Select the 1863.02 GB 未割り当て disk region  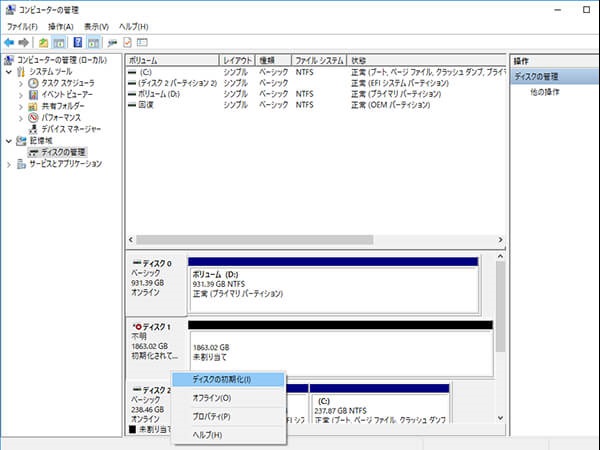pyautogui.click(x=340, y=350)
